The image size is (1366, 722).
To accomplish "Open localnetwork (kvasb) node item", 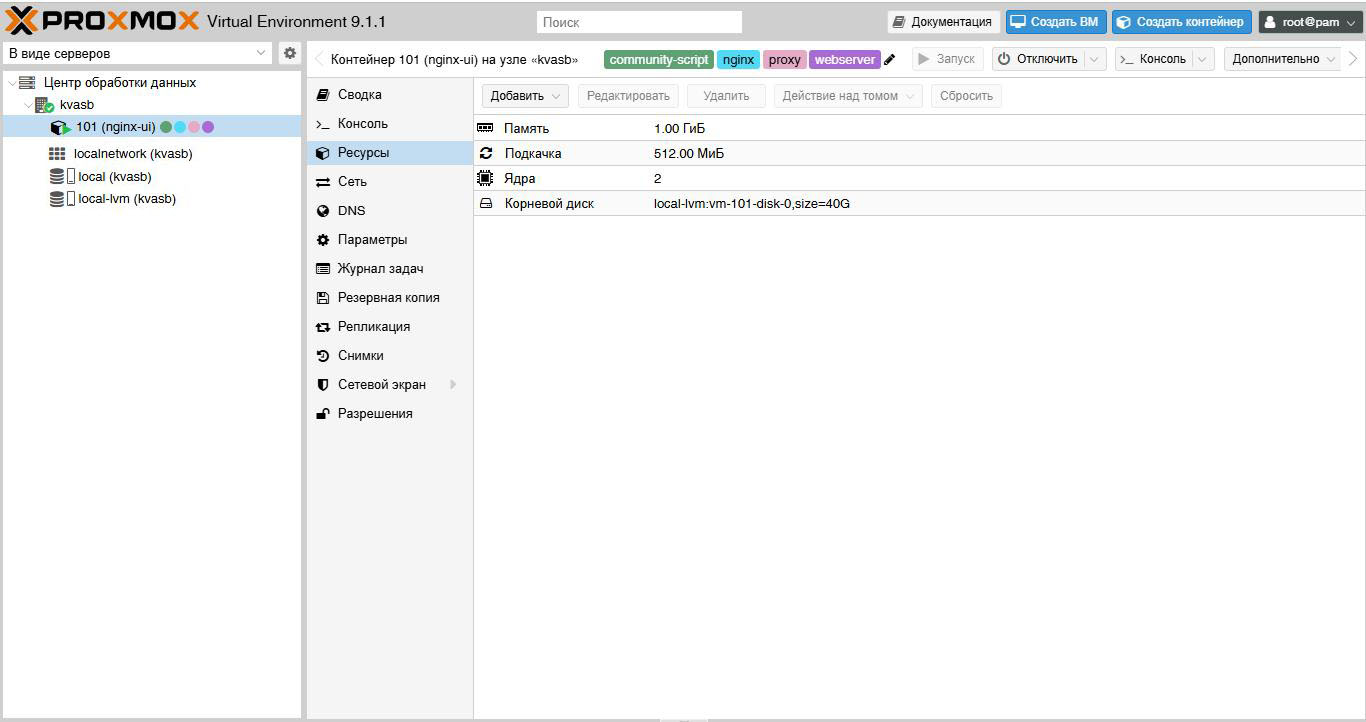I will click(x=132, y=154).
